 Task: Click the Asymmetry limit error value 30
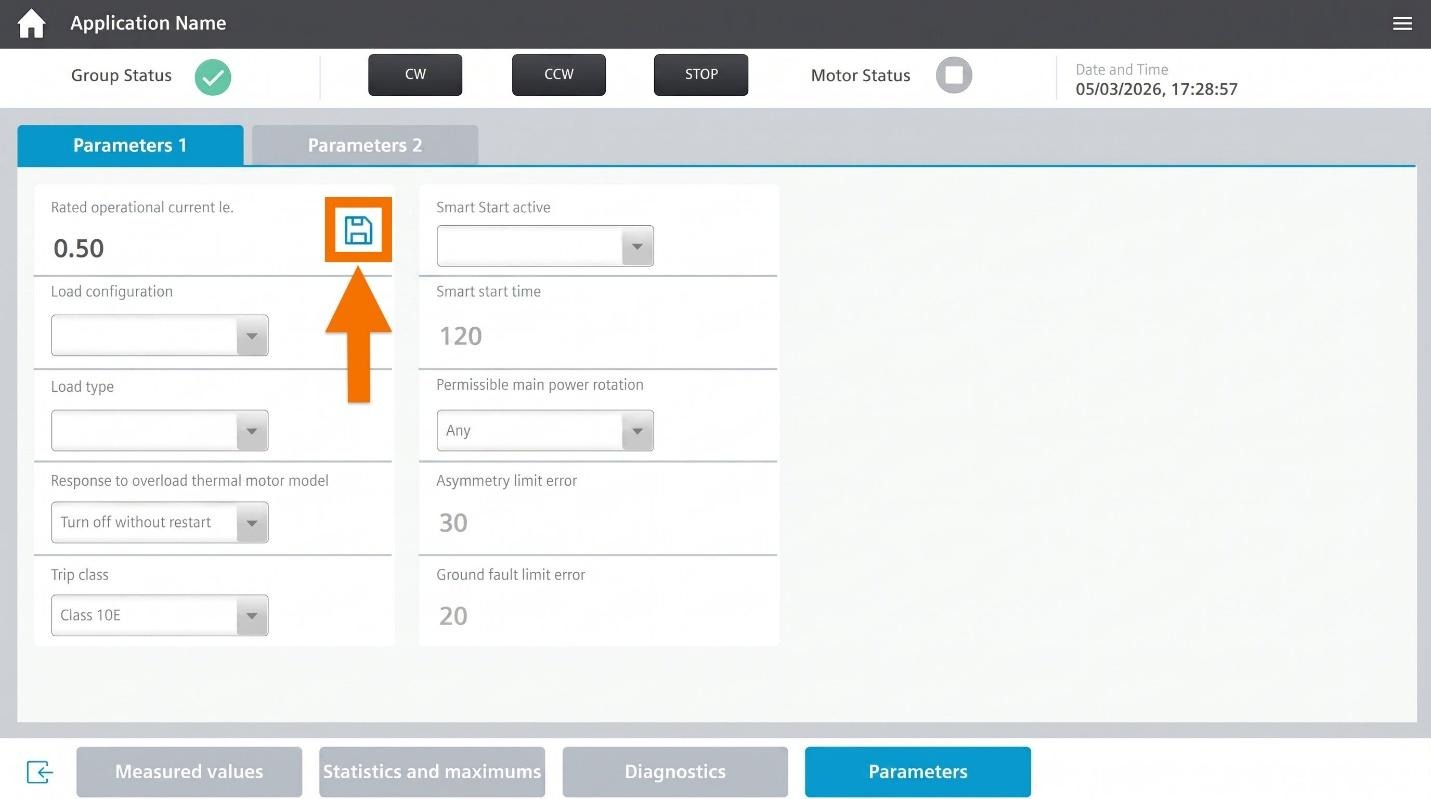453,523
